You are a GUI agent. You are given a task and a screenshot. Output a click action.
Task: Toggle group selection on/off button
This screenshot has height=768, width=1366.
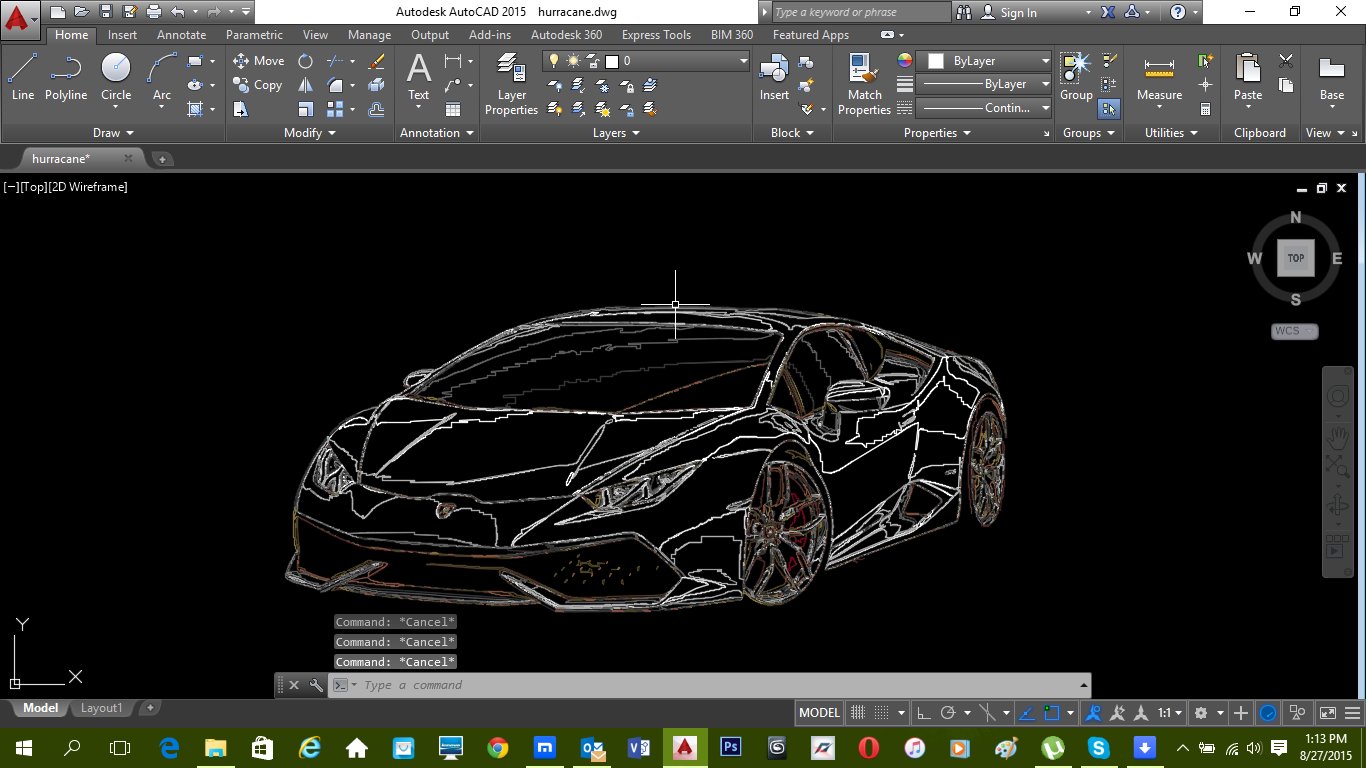1108,109
